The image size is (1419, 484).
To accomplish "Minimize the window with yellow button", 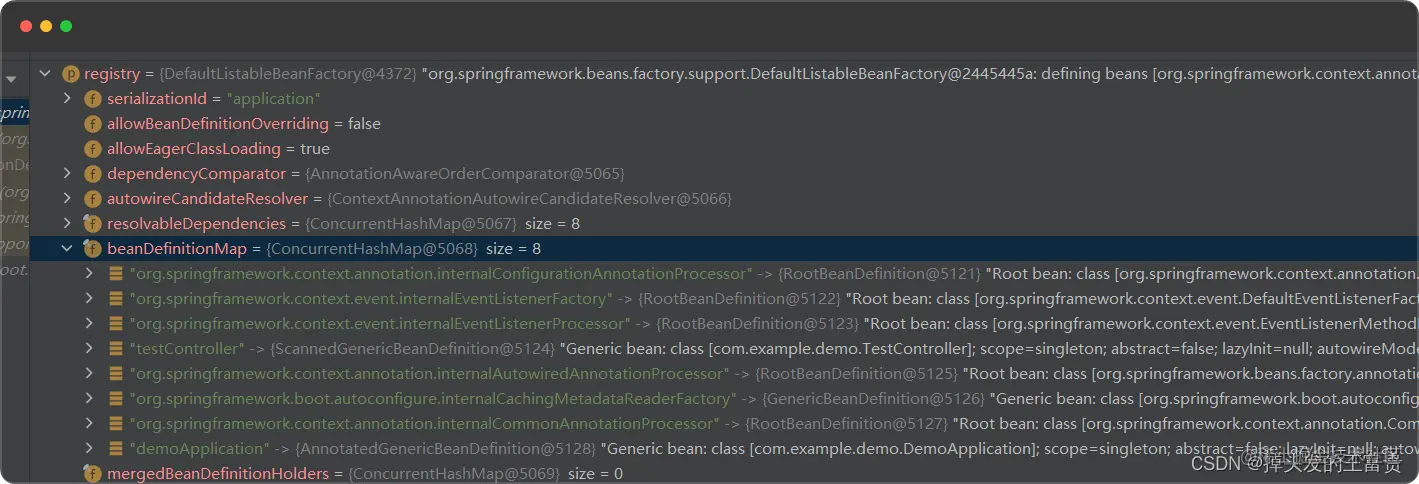I will (46, 26).
